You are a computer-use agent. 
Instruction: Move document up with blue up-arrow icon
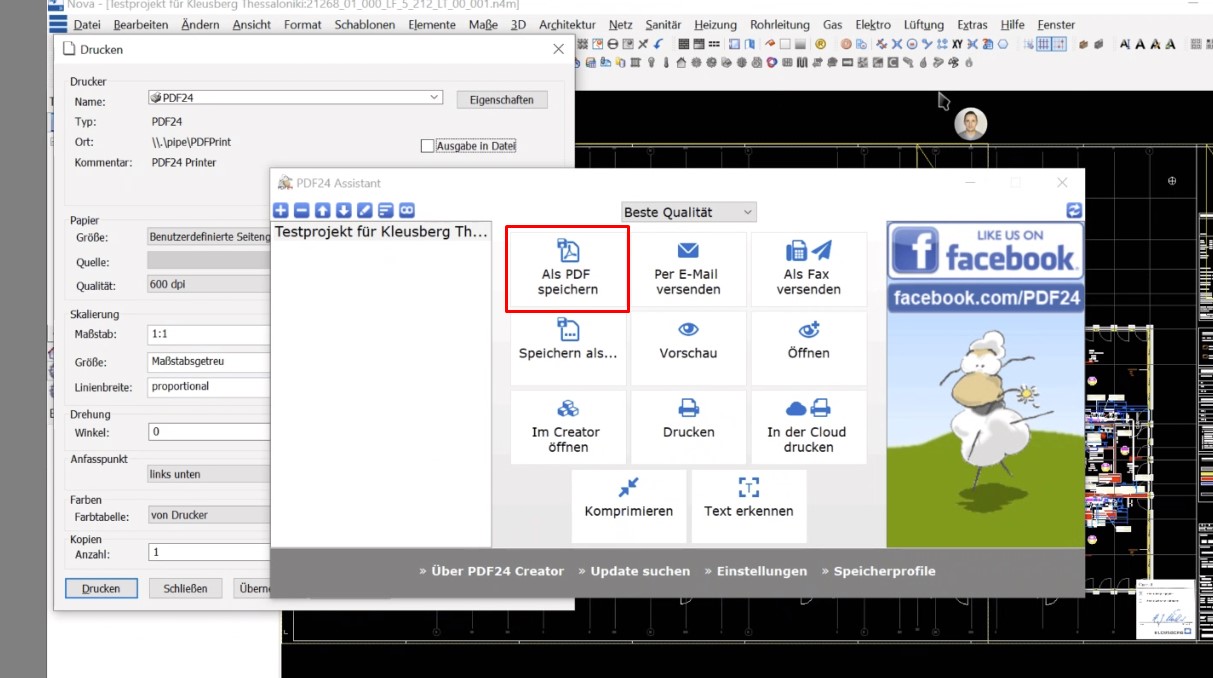pos(322,210)
